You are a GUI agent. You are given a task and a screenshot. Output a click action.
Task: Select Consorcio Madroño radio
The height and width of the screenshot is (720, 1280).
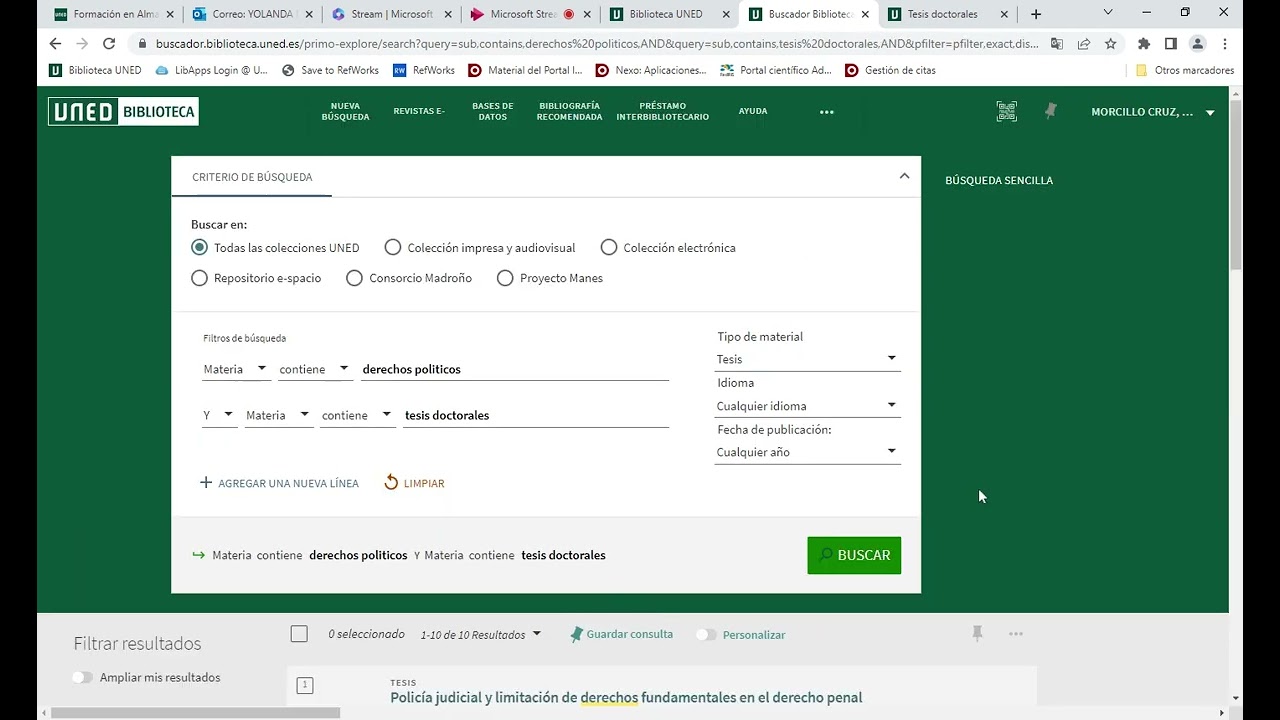(354, 278)
